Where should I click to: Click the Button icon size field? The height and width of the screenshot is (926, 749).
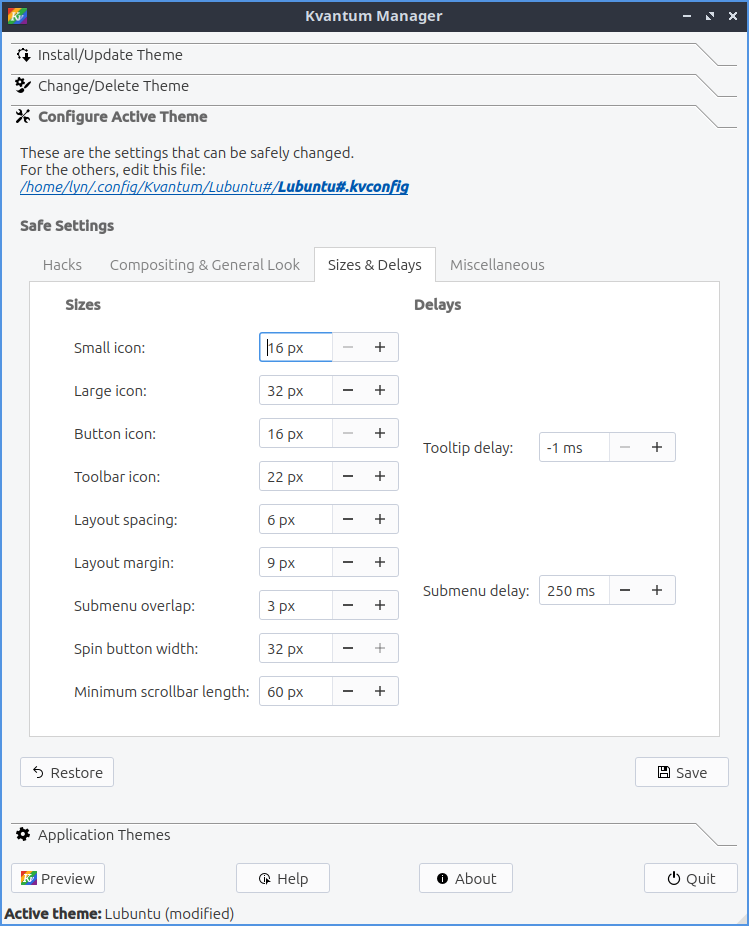[x=295, y=434]
